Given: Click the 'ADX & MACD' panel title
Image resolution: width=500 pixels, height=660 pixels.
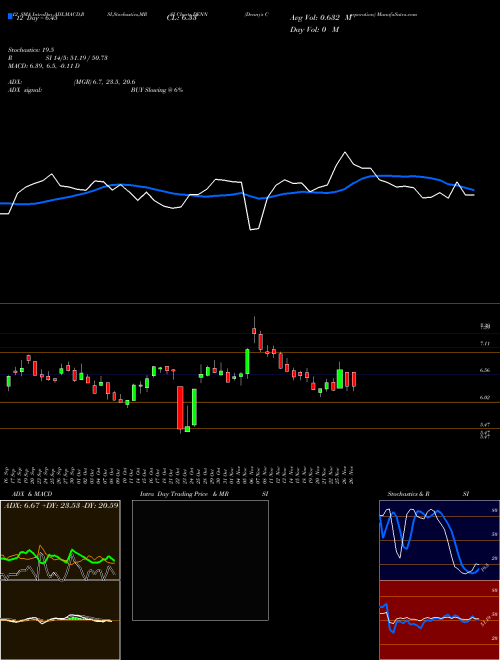Looking at the screenshot, I should (32, 494).
